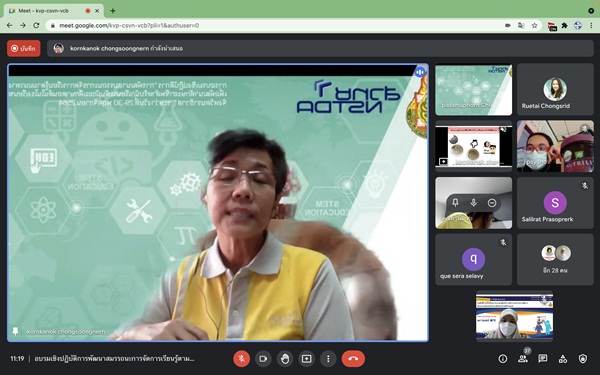
Task: Open meeting details info icon
Action: [x=503, y=359]
